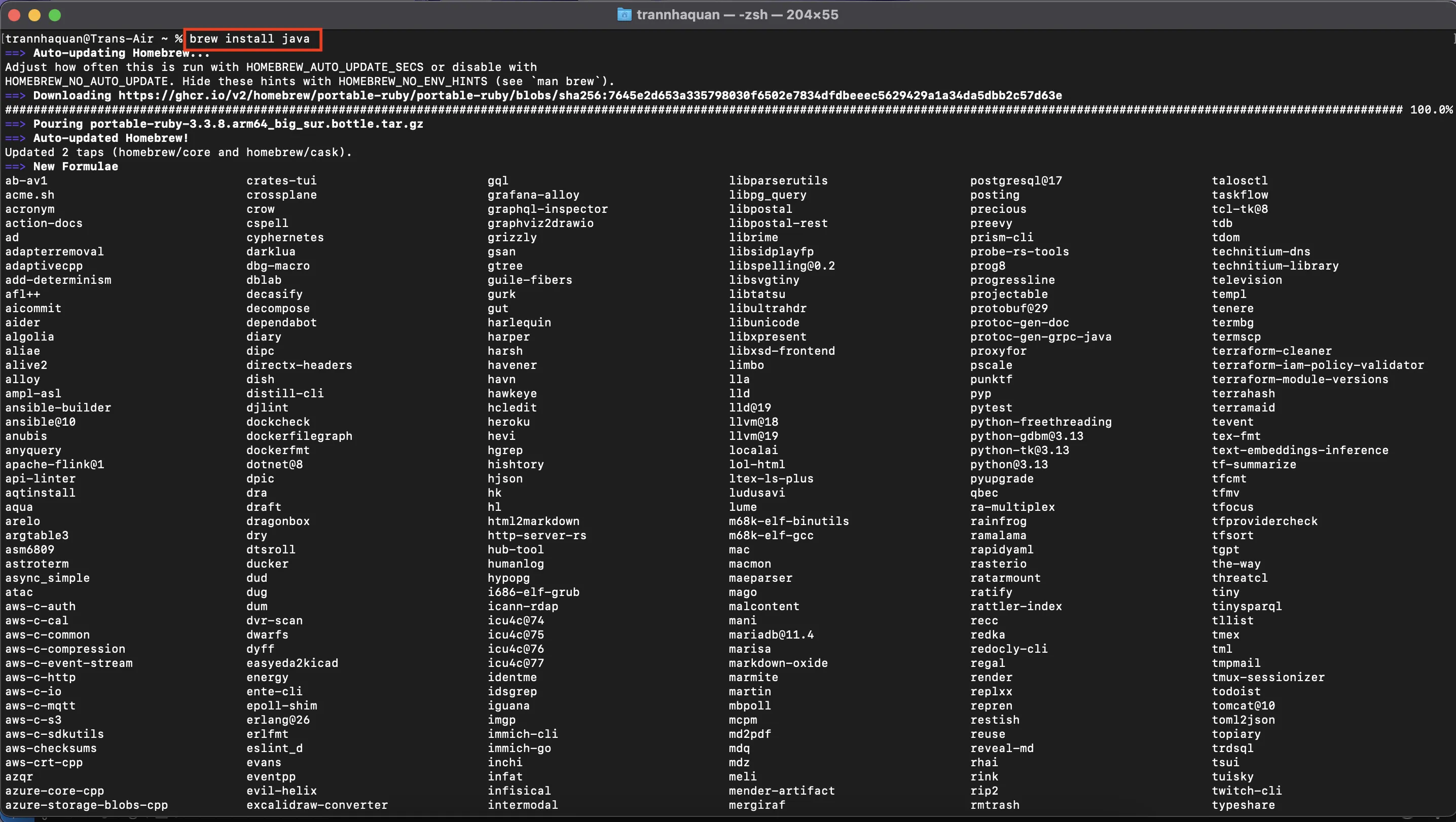The width and height of the screenshot is (1456, 822).
Task: Click the python-freethreading formula name
Action: pyautogui.click(x=1041, y=422)
